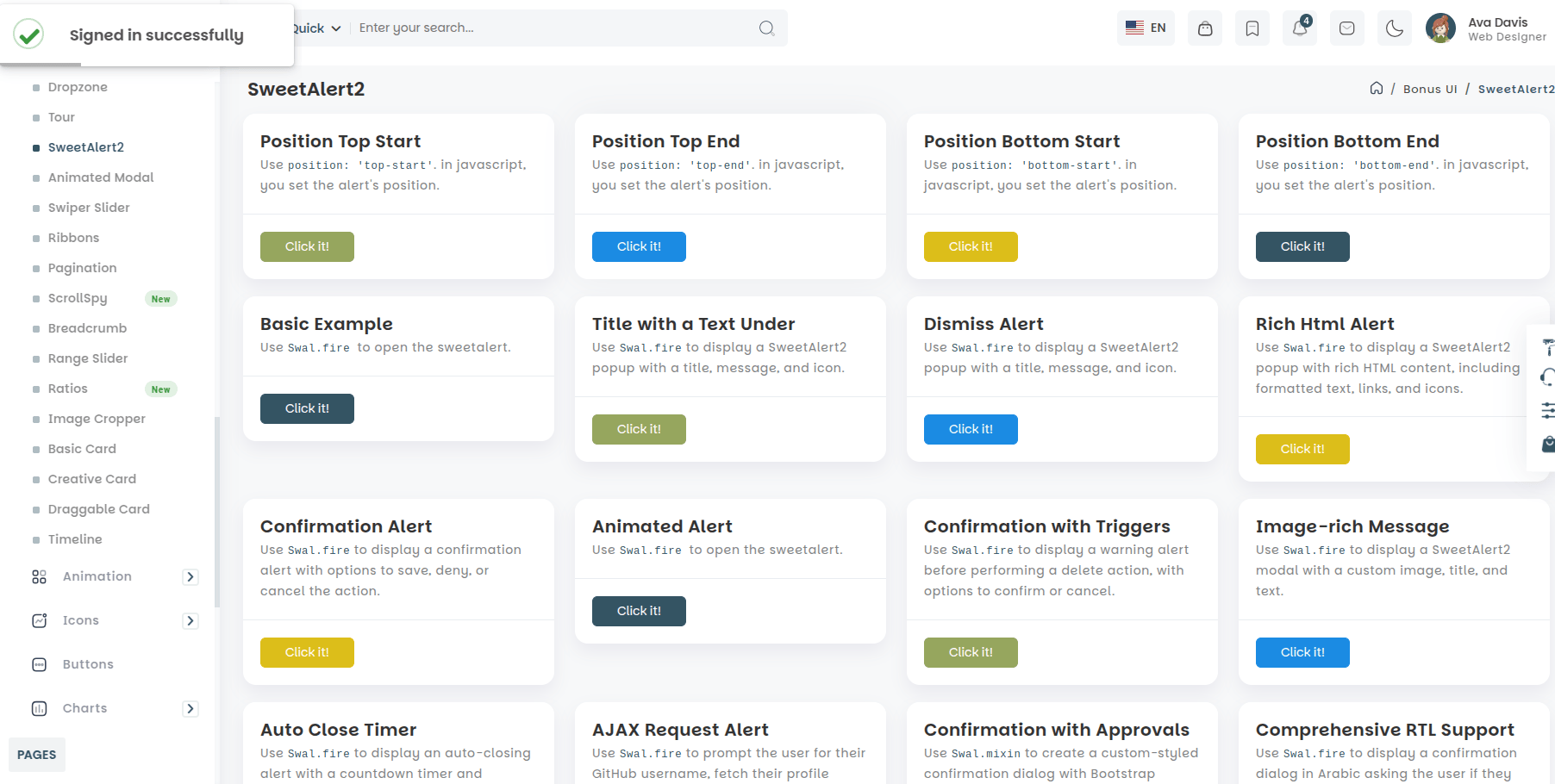
Task: Open Buttons section in sidebar
Action: (x=88, y=664)
